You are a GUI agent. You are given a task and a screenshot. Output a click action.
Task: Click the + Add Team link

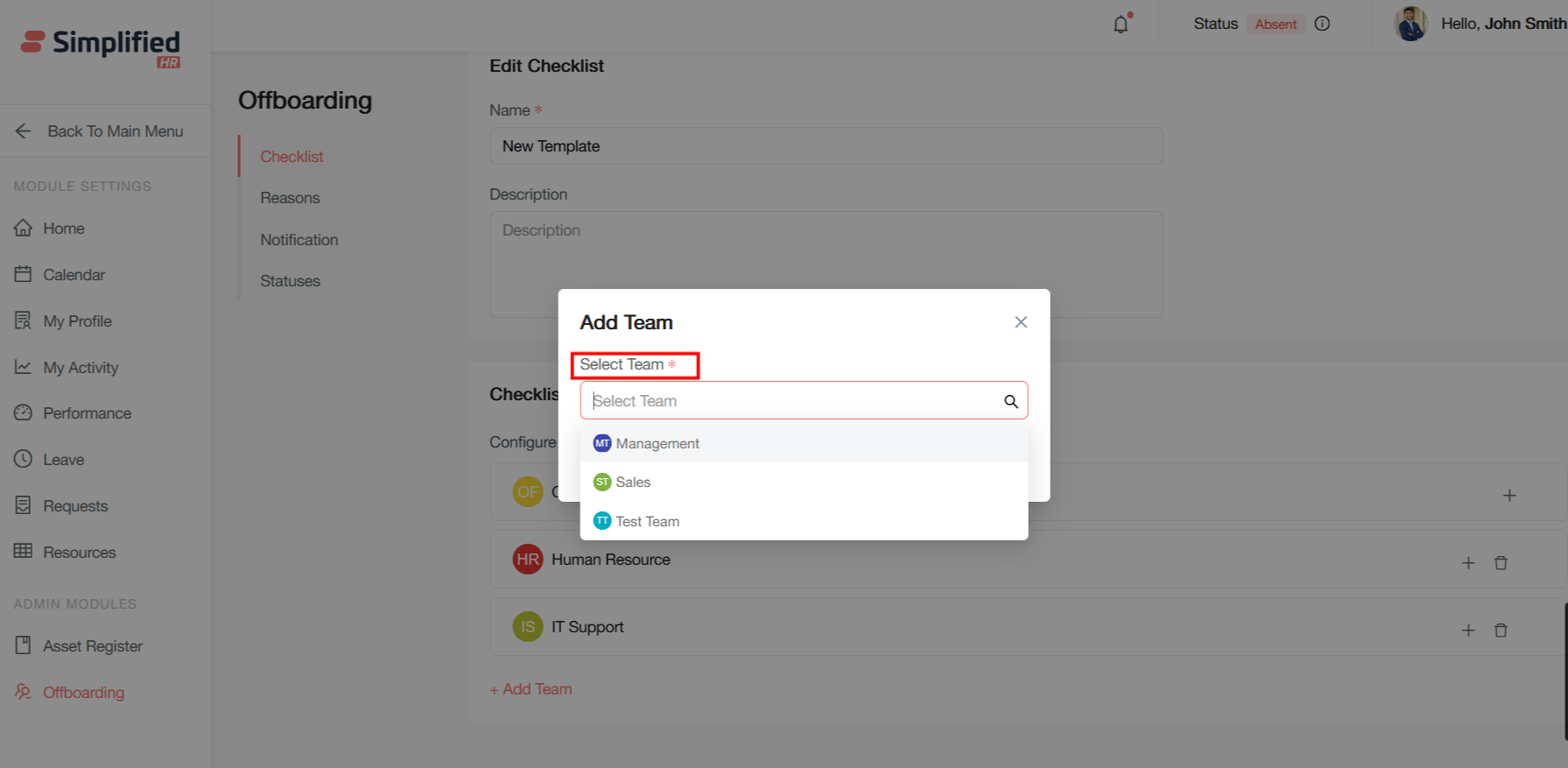531,689
